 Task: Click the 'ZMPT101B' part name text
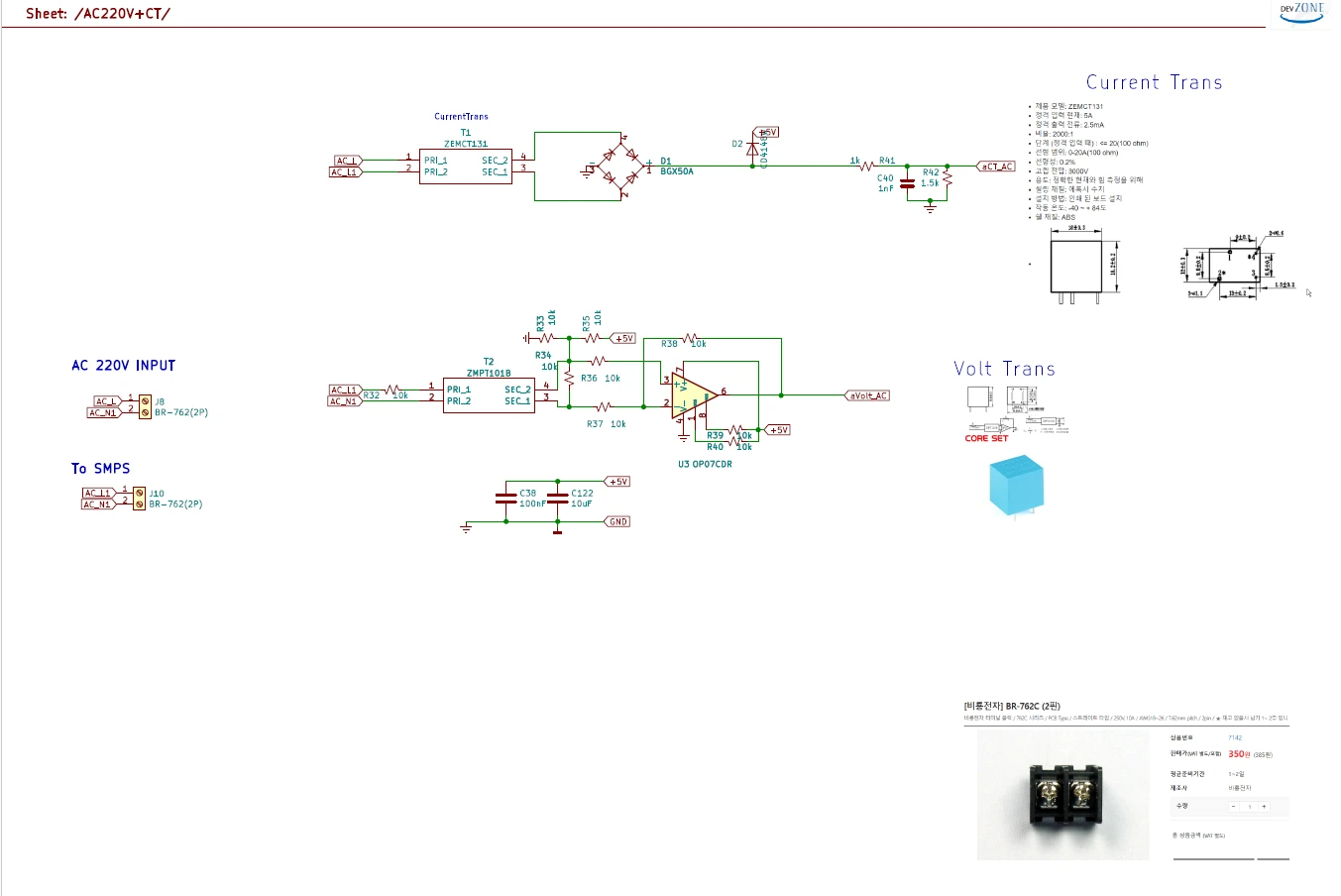coord(489,374)
